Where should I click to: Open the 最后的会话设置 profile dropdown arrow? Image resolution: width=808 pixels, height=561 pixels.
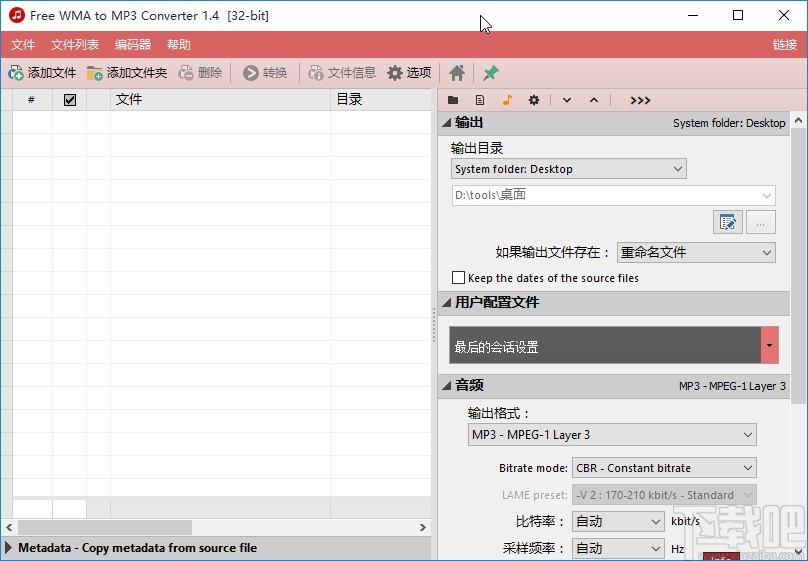769,345
